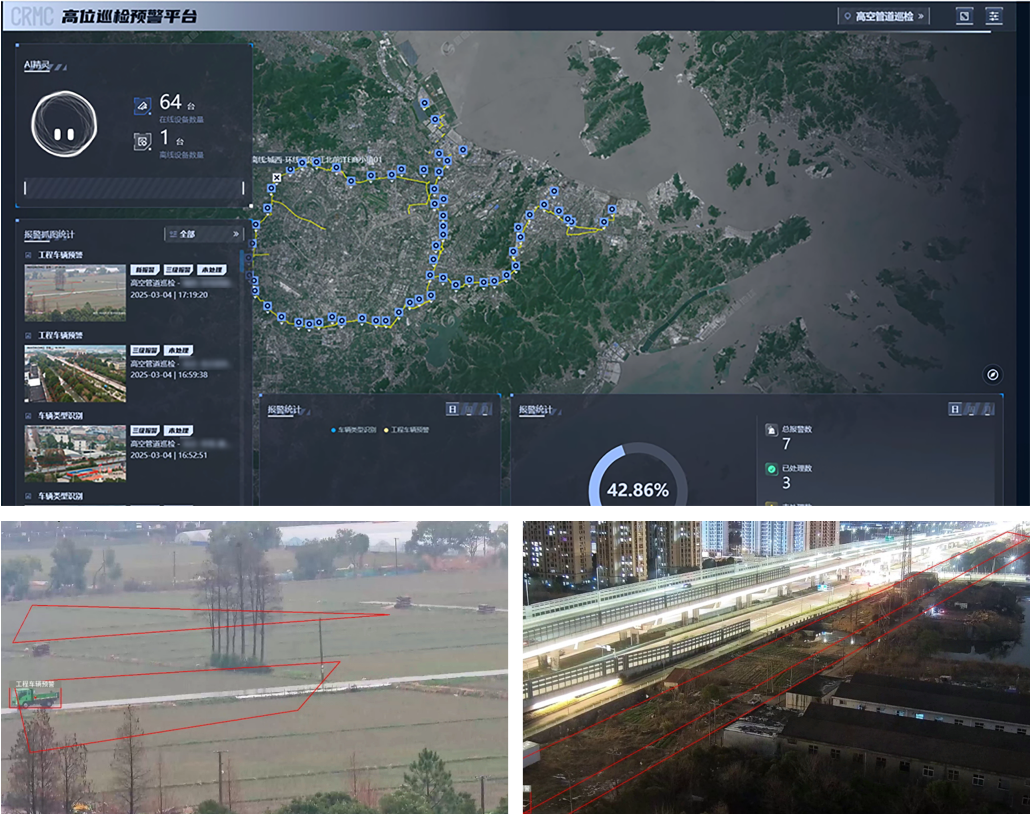Click the AI精灵 round avatar icon
The image size is (1031, 815).
point(64,122)
